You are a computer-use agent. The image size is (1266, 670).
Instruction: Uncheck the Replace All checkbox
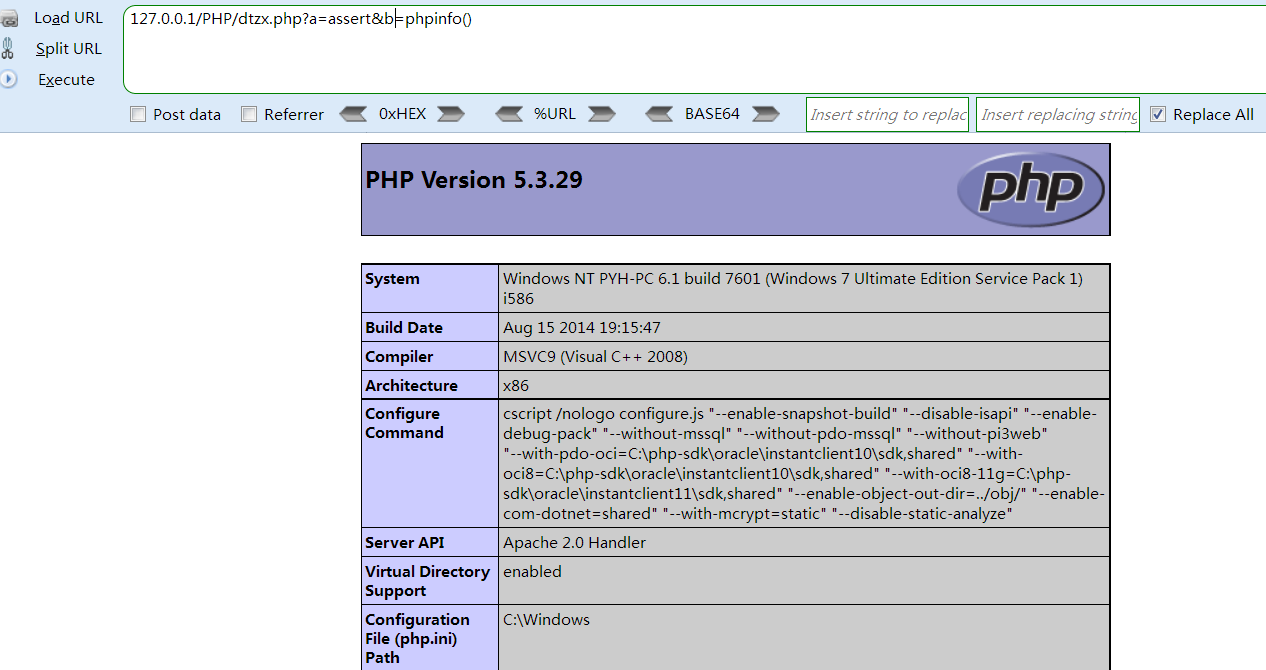[x=1158, y=114]
